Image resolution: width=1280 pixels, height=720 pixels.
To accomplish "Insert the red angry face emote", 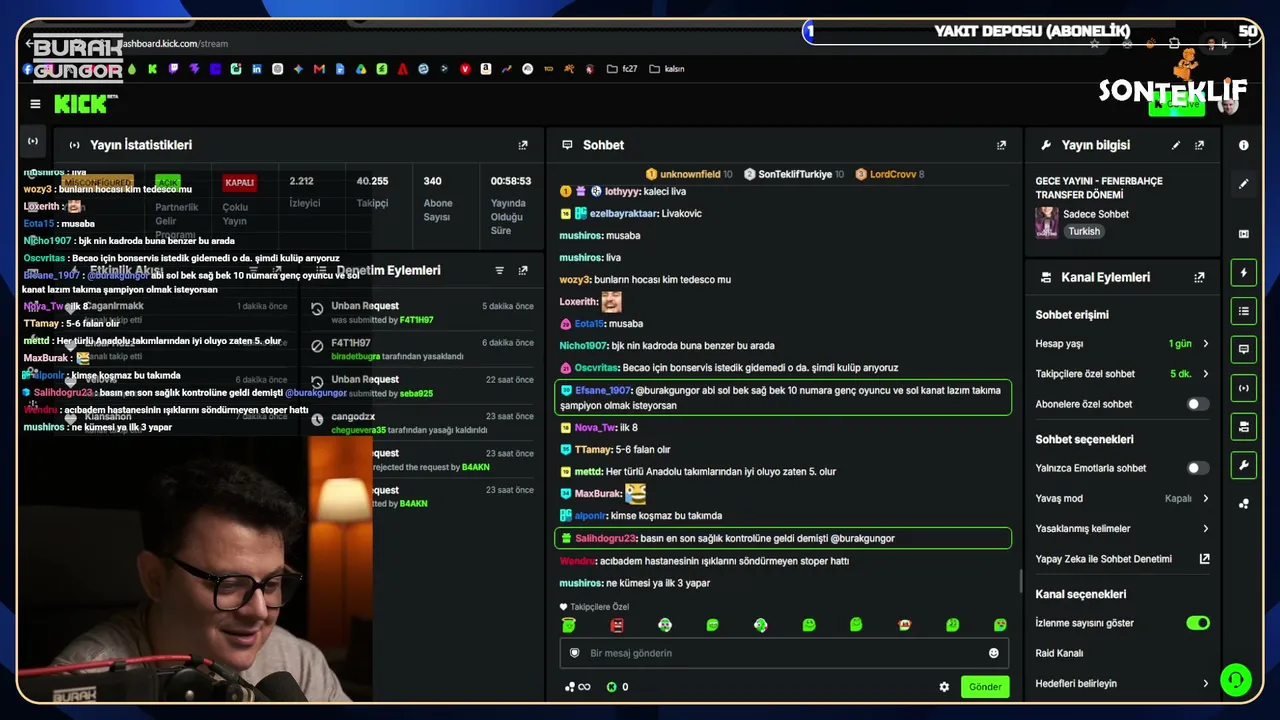I will (x=617, y=625).
